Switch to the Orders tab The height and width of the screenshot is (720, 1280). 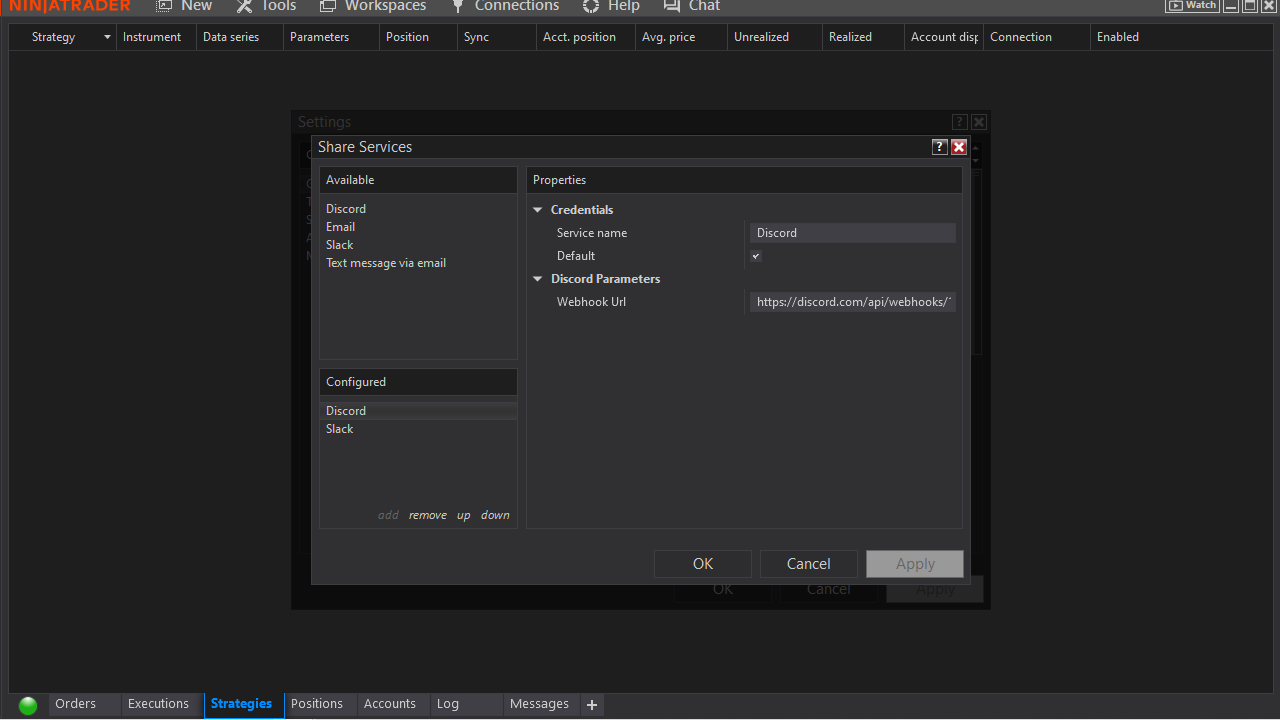[77, 704]
